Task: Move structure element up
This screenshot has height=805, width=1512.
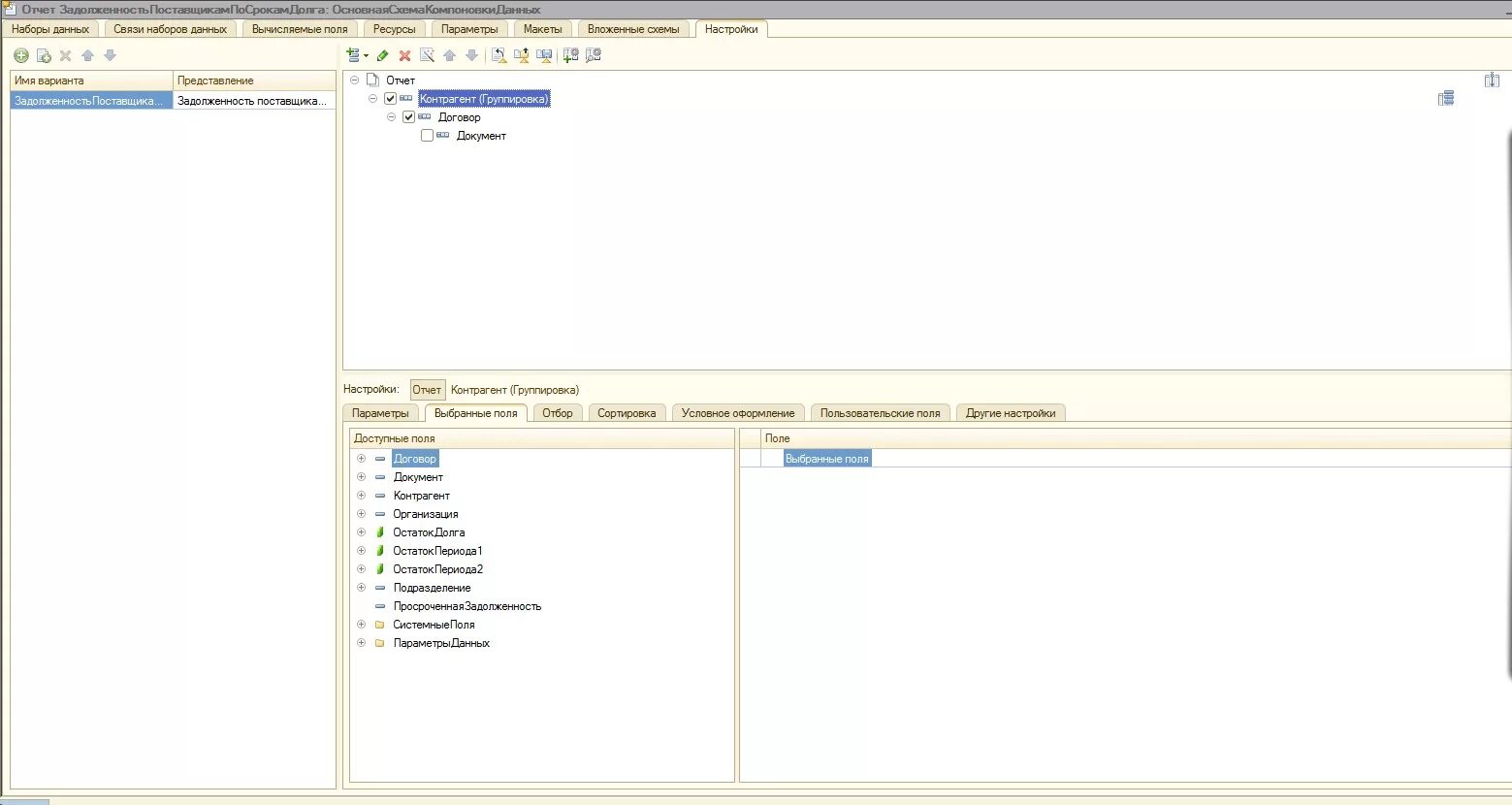Action: (x=450, y=55)
